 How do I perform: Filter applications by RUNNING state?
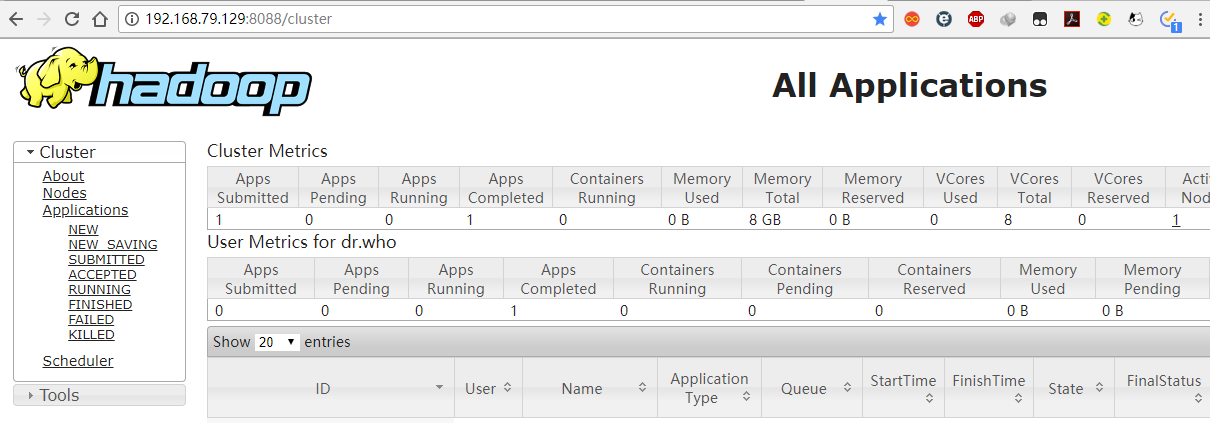pyautogui.click(x=99, y=290)
